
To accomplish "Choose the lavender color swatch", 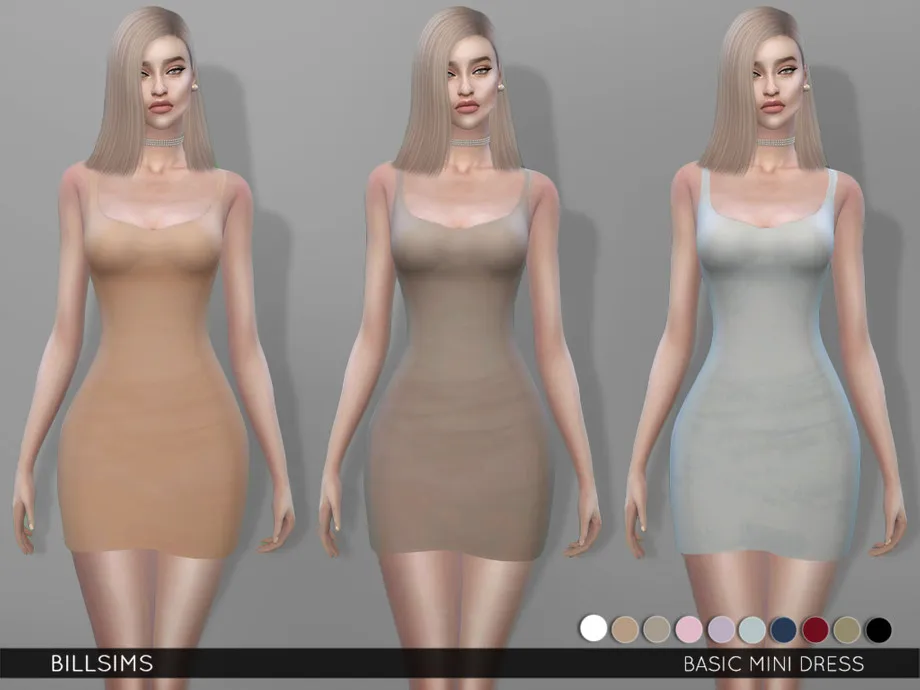I will click(x=721, y=628).
